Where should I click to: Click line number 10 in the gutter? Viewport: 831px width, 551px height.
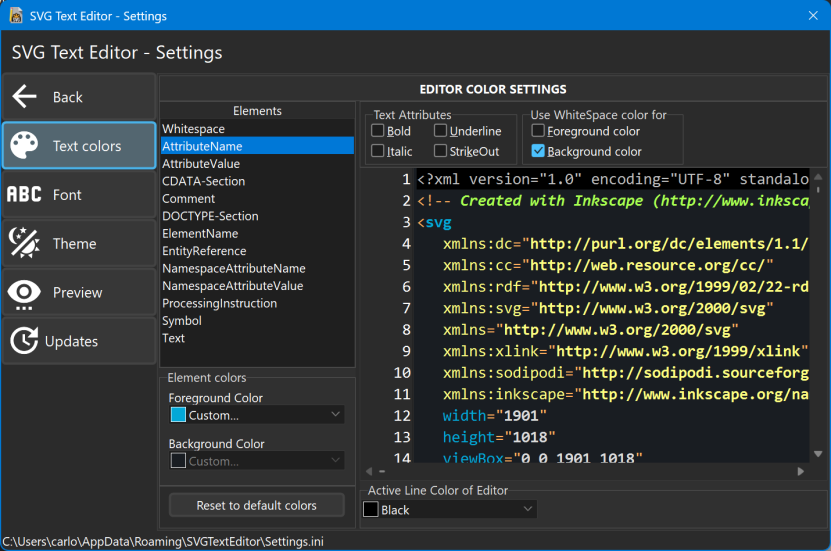402,373
